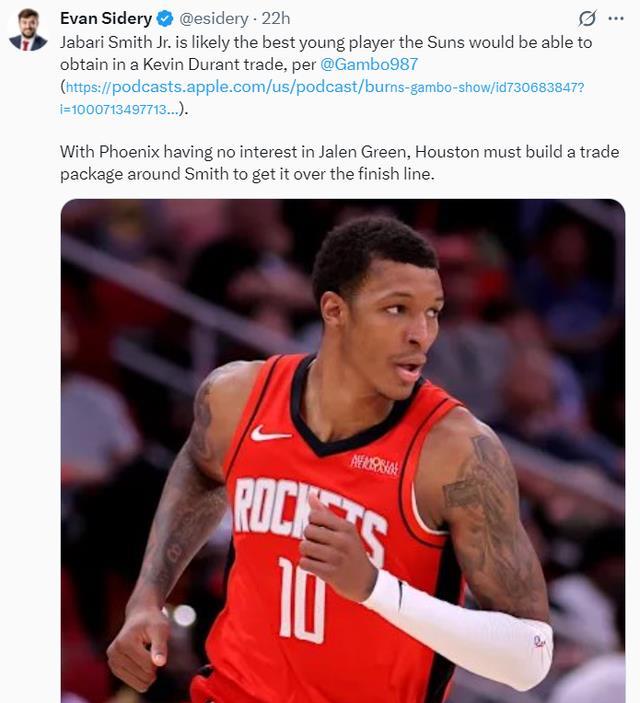
Task: Click the truncated i=1000713497713… URL portion
Action: point(119,109)
